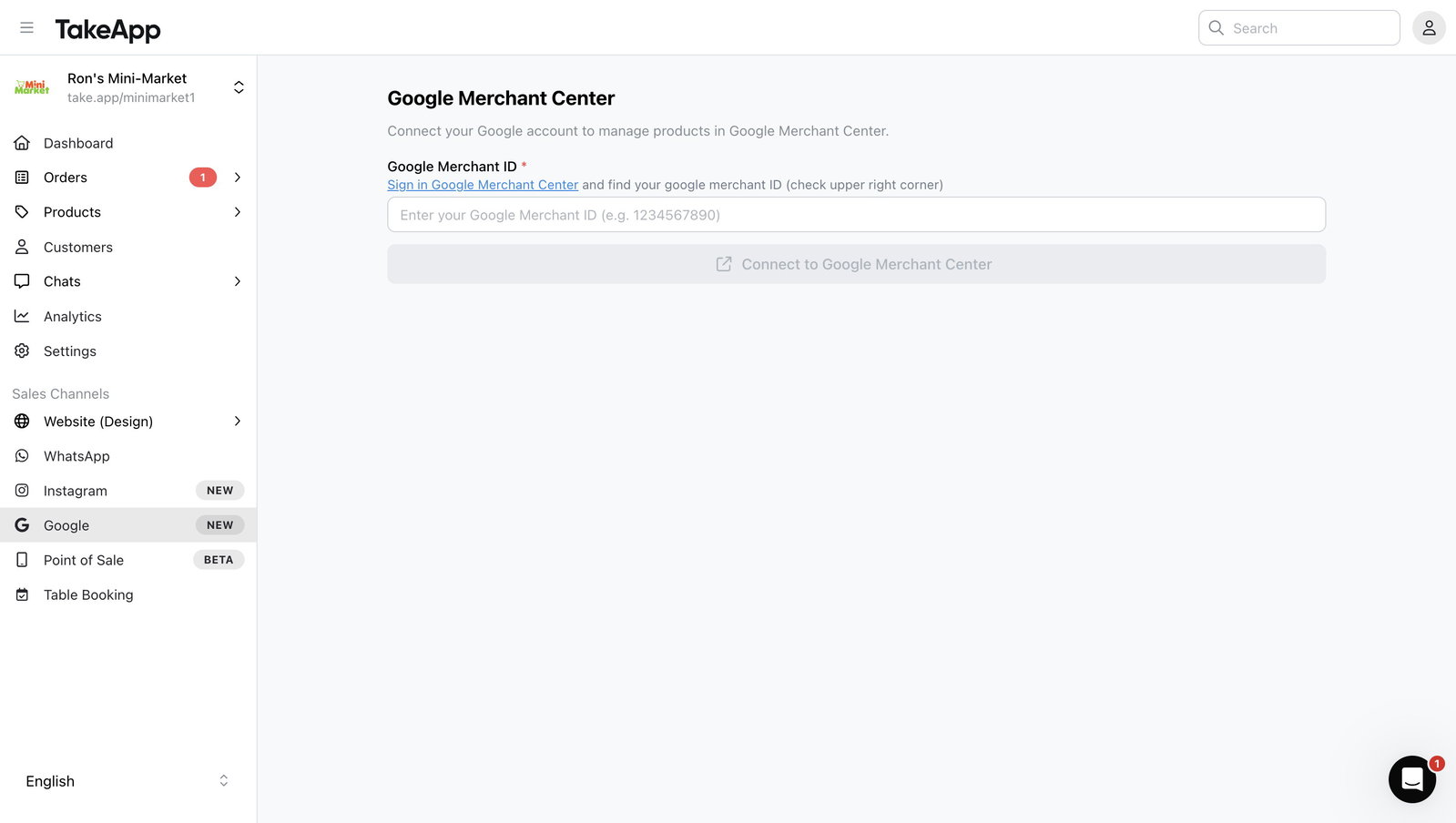This screenshot has width=1456, height=823.
Task: Go to Dashboard
Action: pos(128,143)
